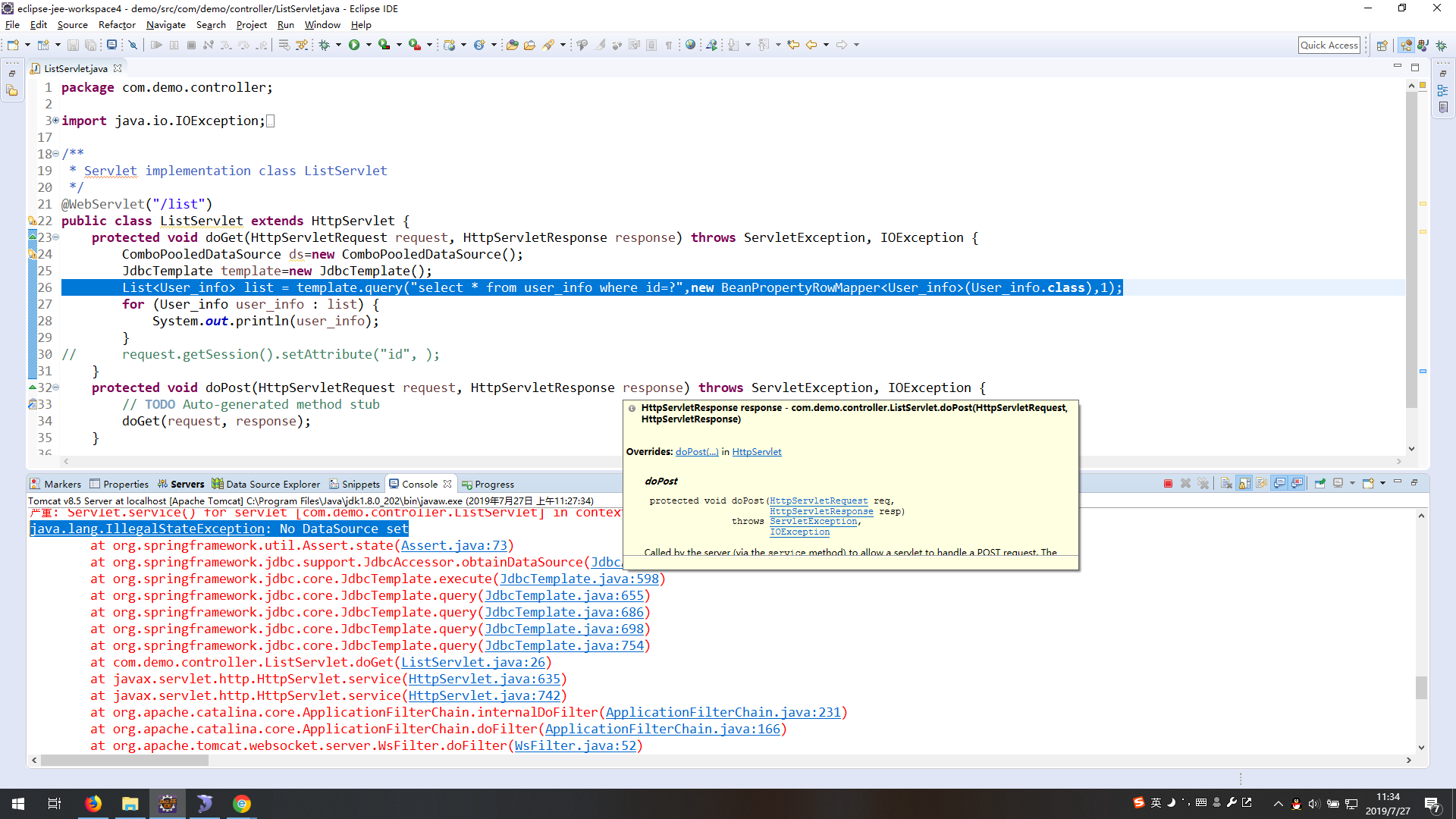The height and width of the screenshot is (819, 1456).
Task: Click Back navigation arrow in toolbar
Action: pyautogui.click(x=811, y=45)
